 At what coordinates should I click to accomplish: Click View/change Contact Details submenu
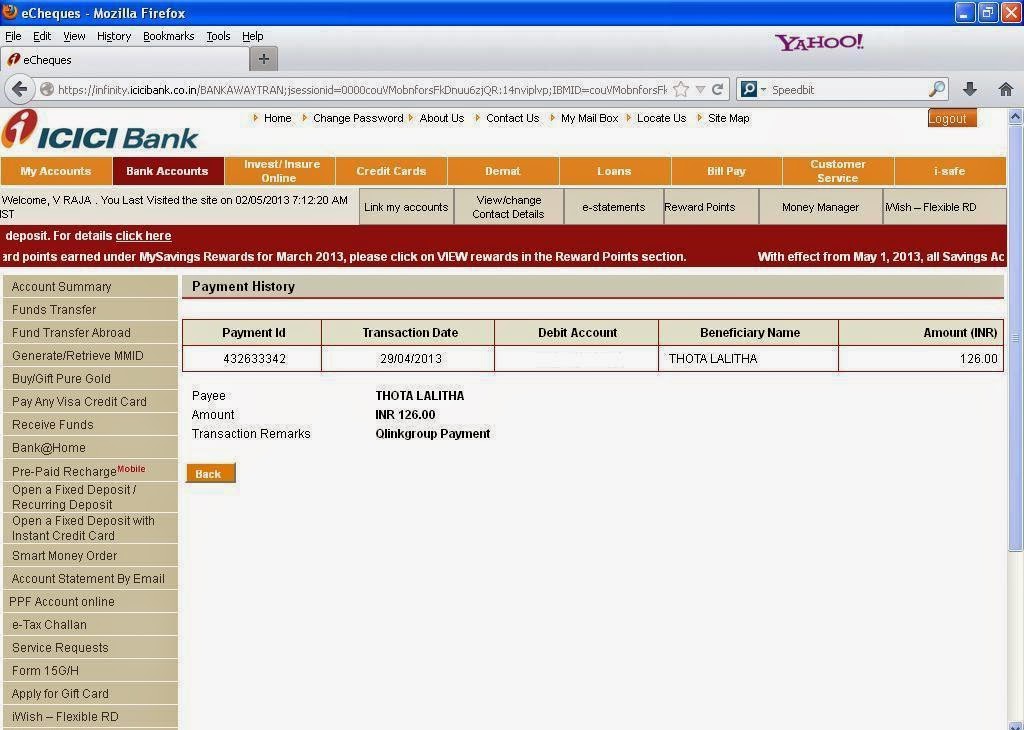[x=509, y=207]
